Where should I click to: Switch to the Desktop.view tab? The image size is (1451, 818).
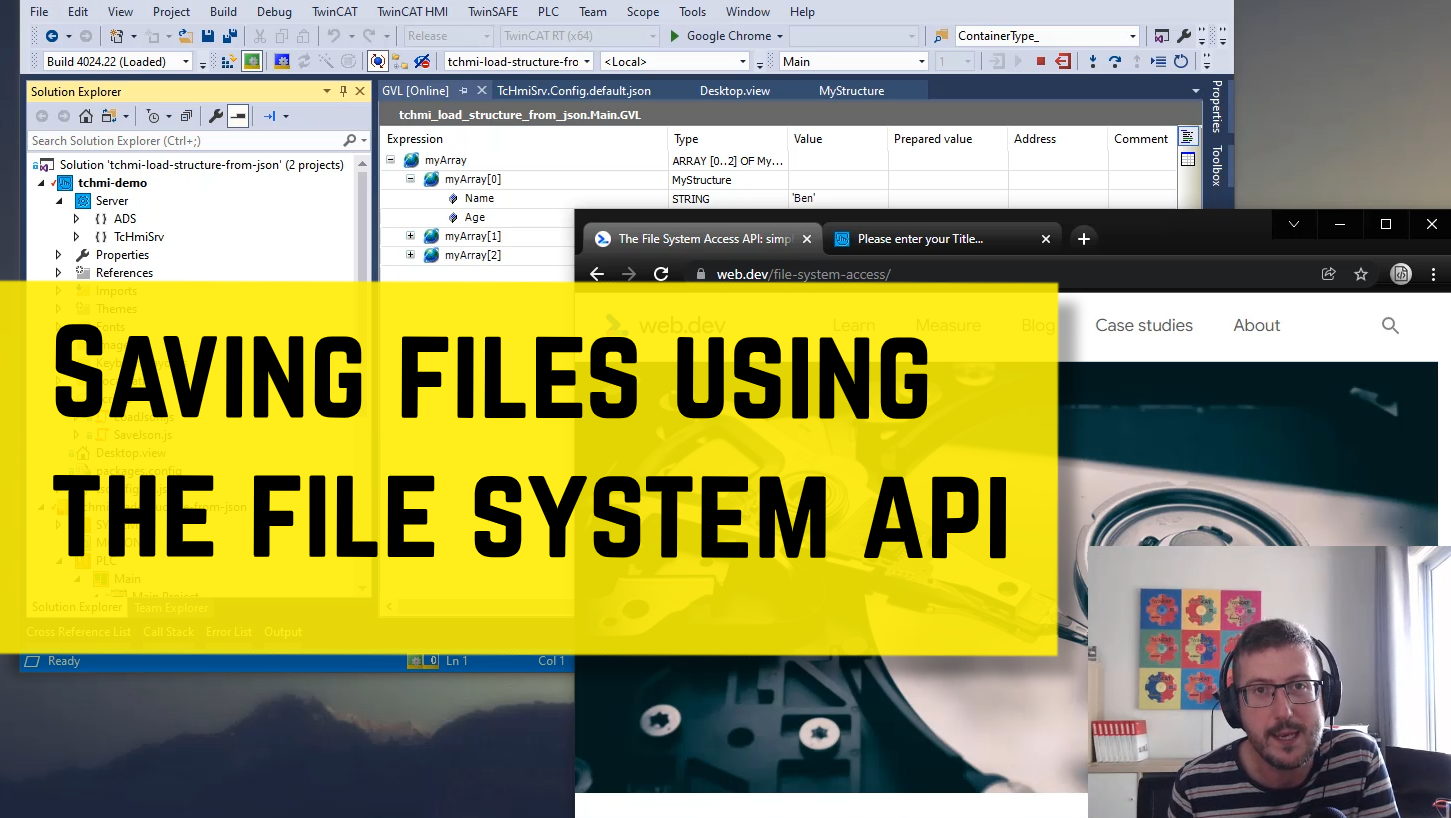point(735,91)
